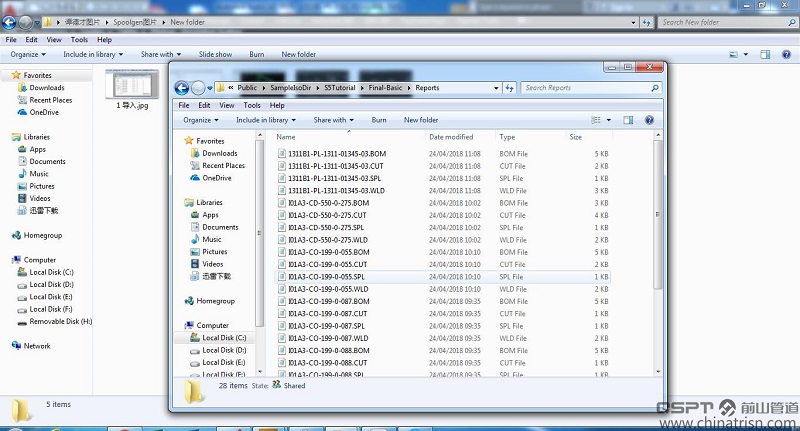
Task: Open the View menu in the back window
Action: [53, 40]
